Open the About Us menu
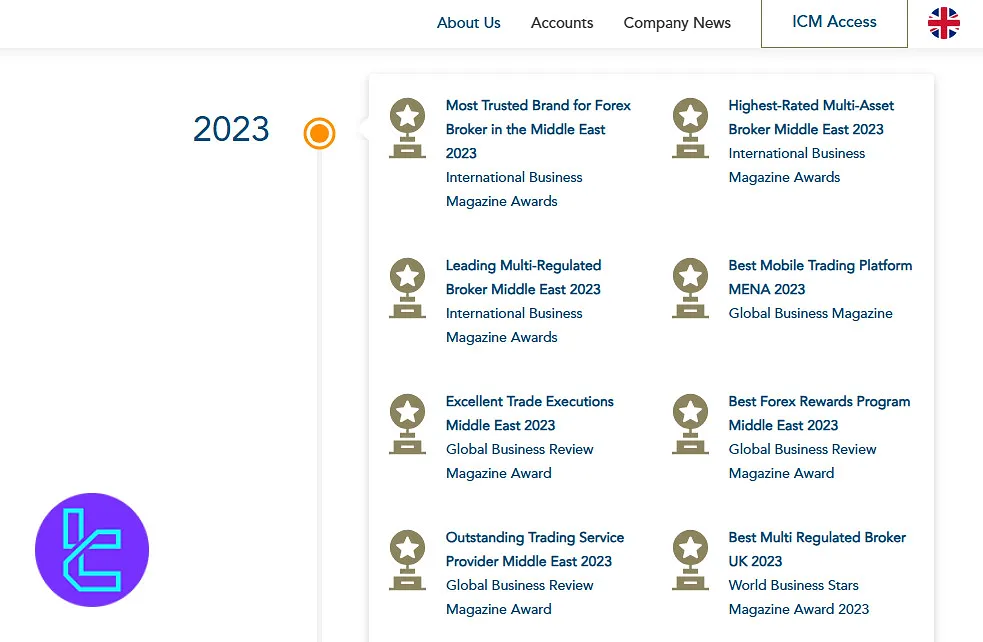983x642 pixels. 468,23
